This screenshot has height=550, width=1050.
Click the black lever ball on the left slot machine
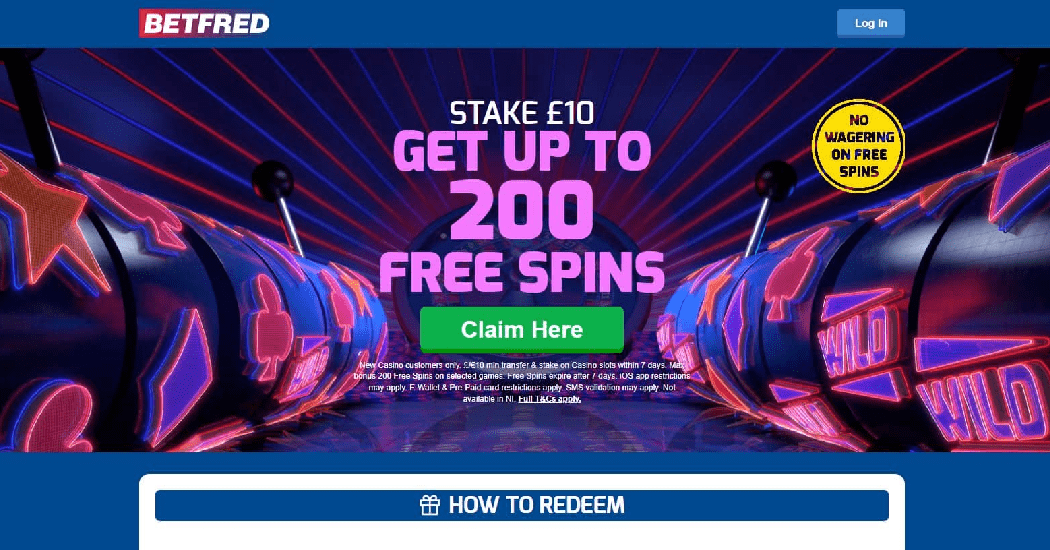273,181
